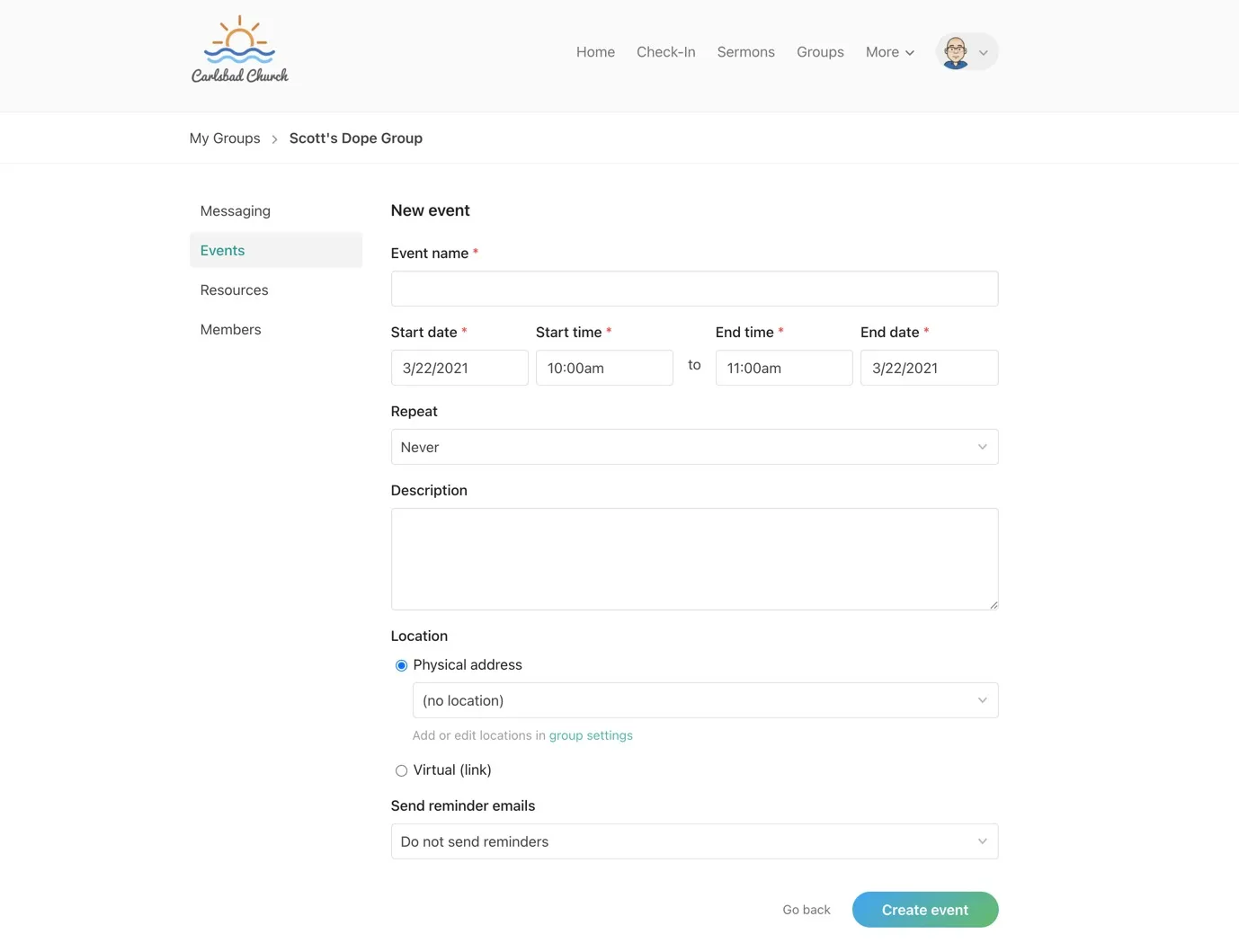Screen dimensions: 1239x952
Task: Open the Members sidebar section
Action: click(231, 330)
